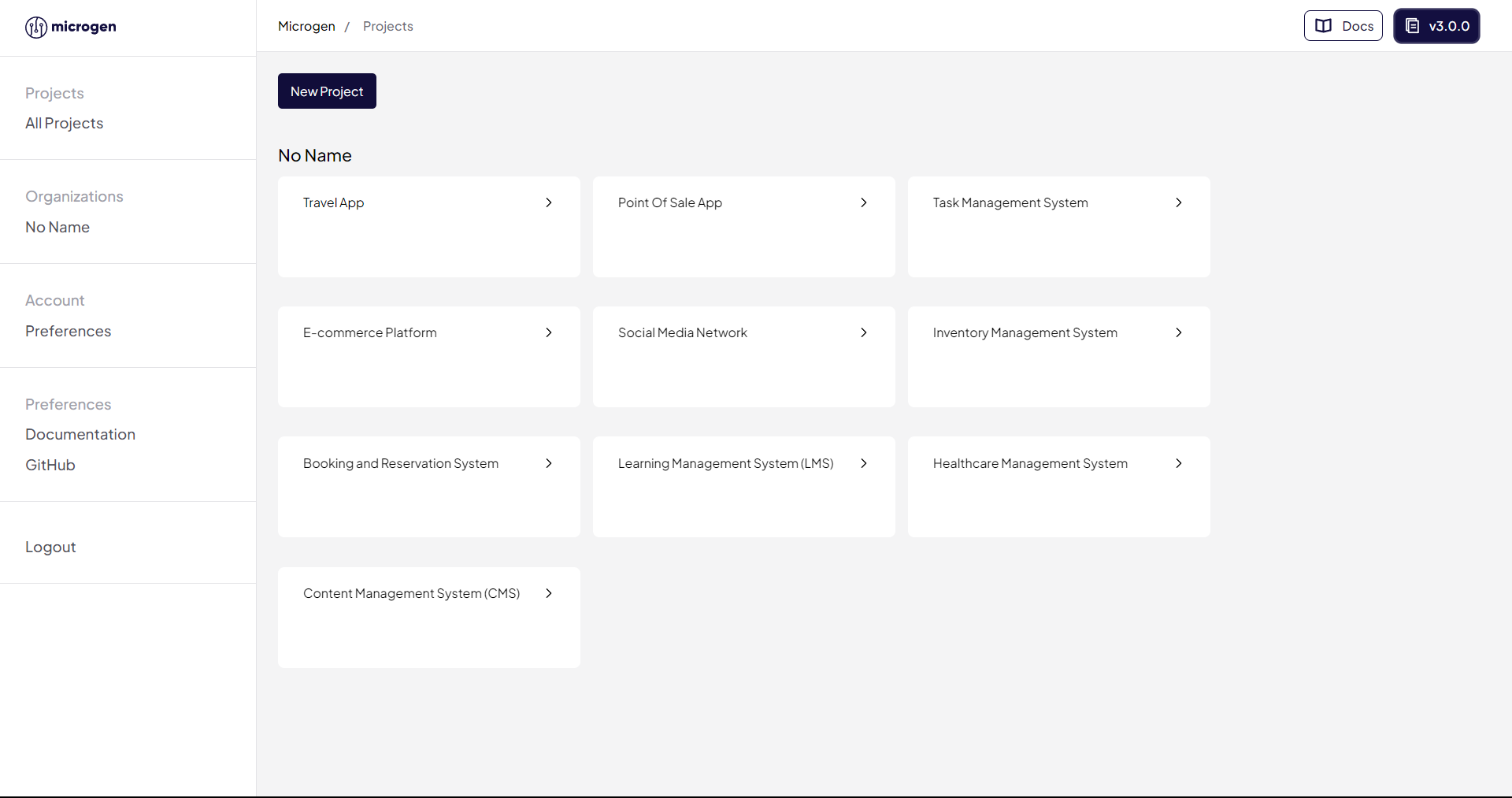Open Social Media Network title text
Screen dimensions: 1512x798
tap(683, 332)
